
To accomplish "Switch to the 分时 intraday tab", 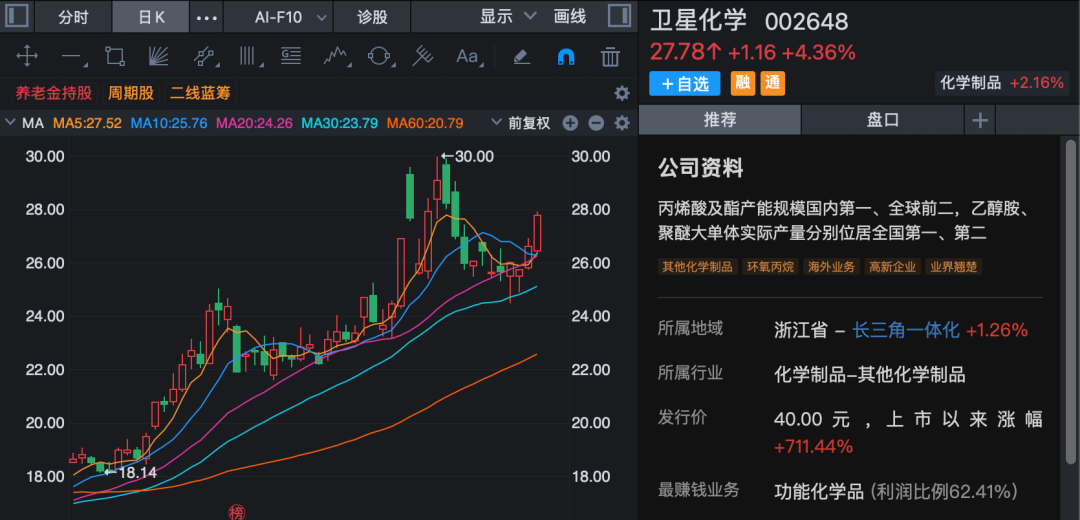I will click(x=72, y=17).
